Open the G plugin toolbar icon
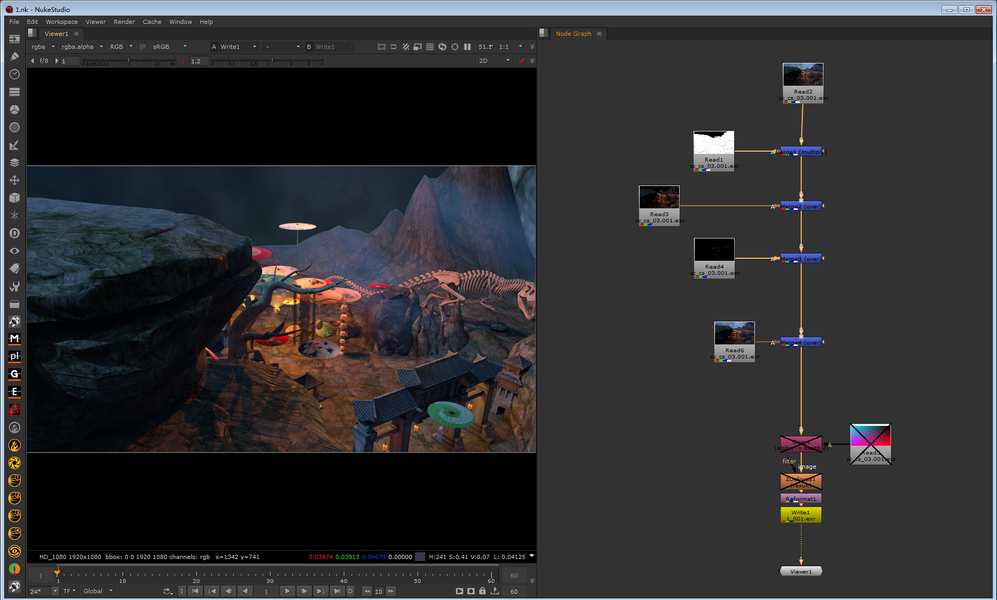The image size is (997, 600). tap(14, 374)
